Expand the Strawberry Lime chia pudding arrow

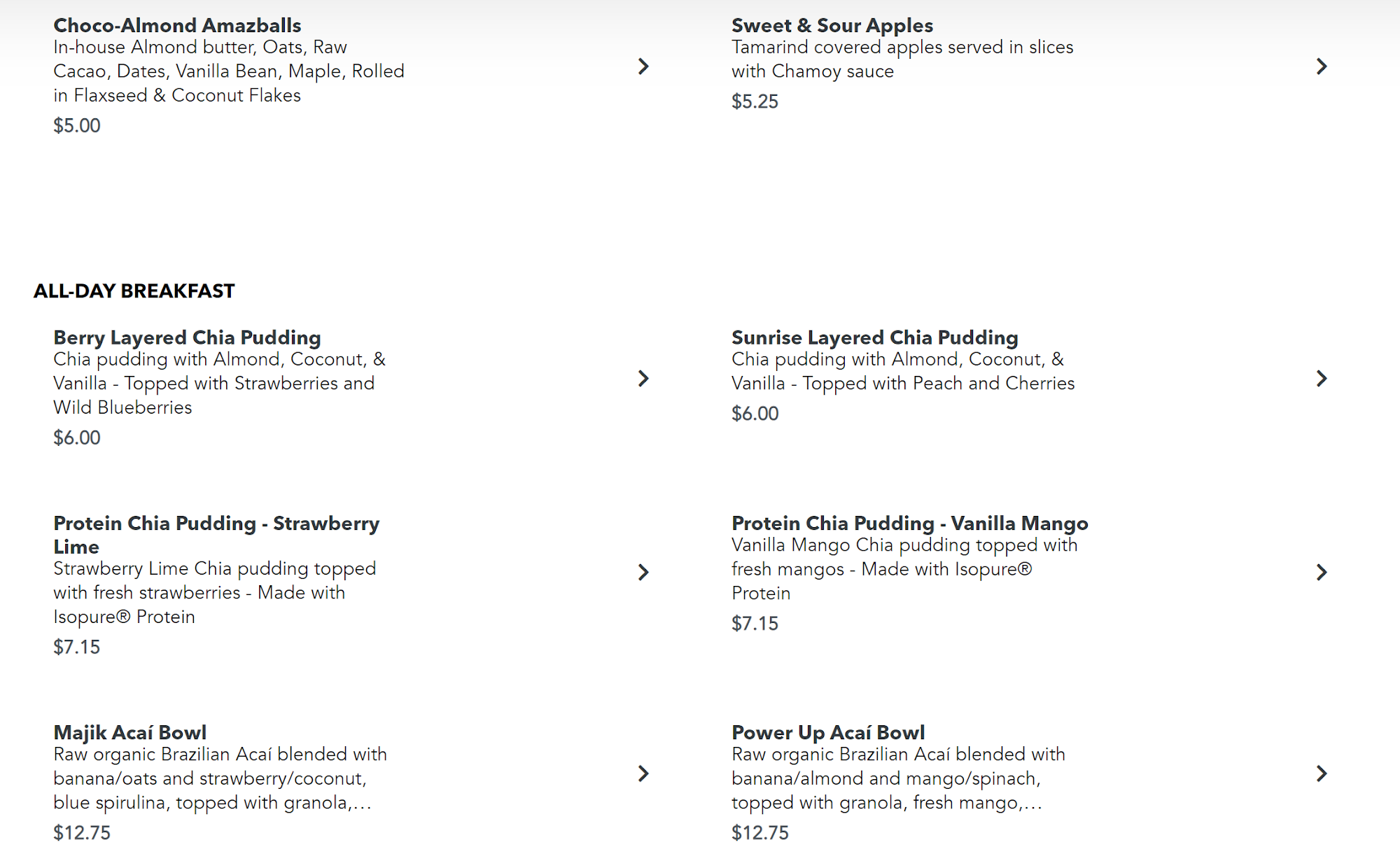click(643, 573)
